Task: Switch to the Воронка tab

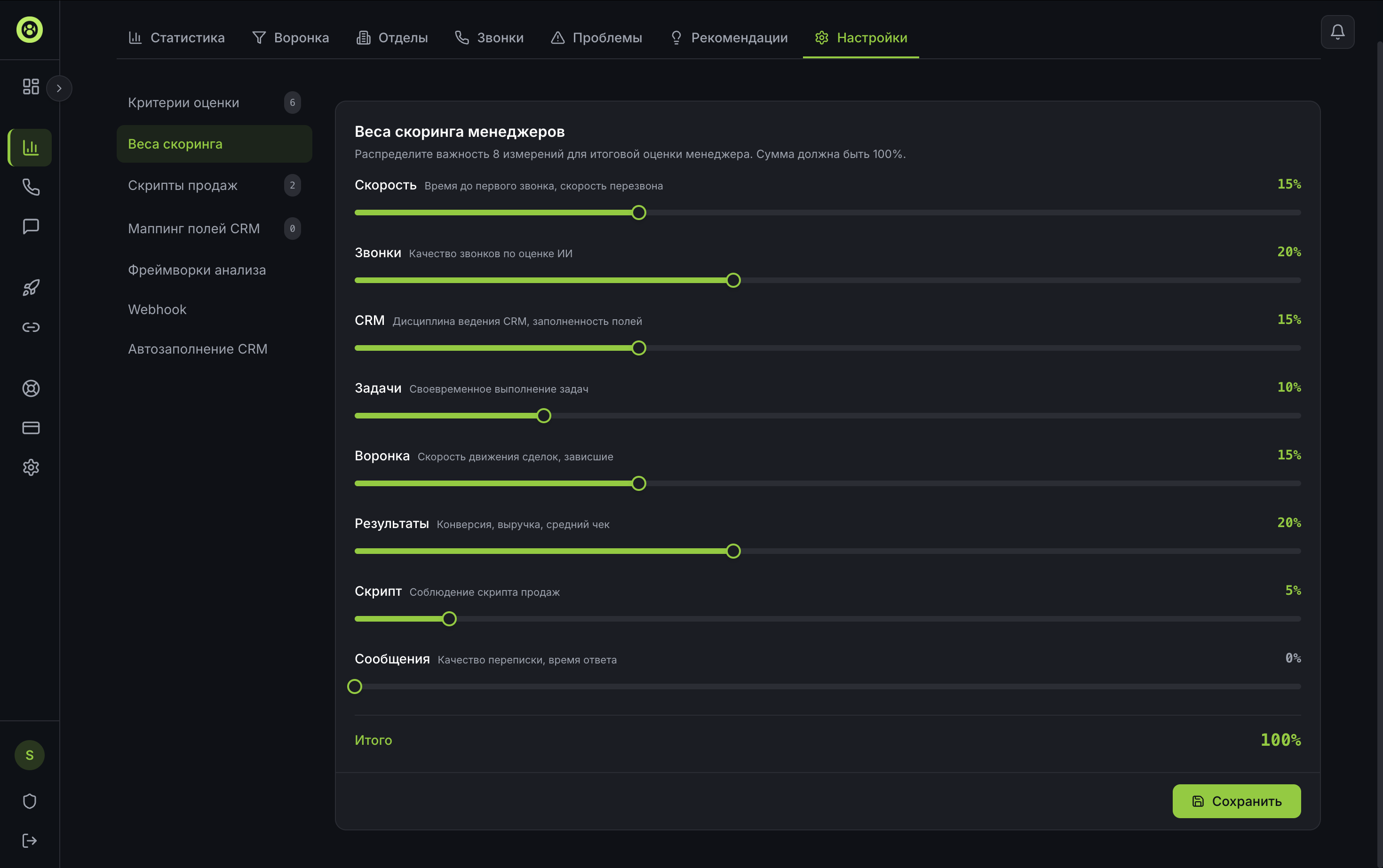Action: coord(291,38)
